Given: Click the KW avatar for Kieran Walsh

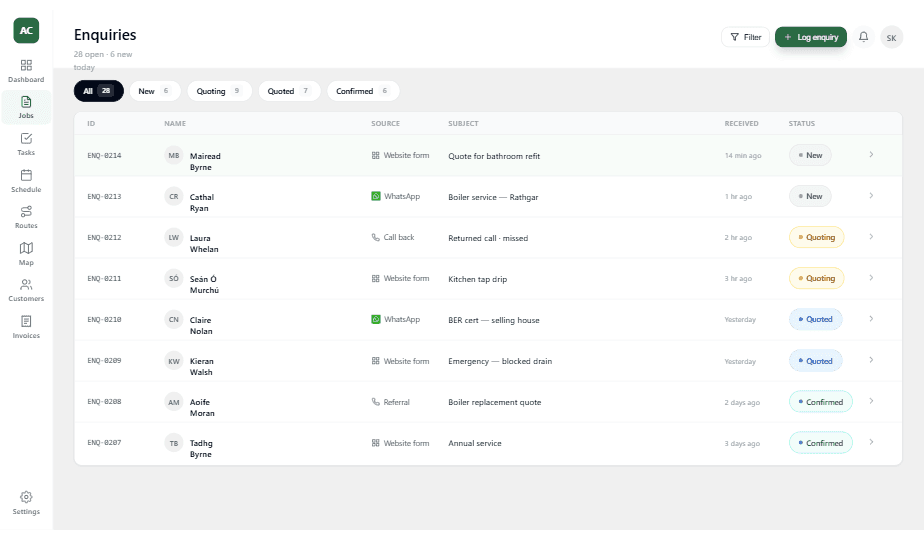Looking at the screenshot, I should click(174, 361).
